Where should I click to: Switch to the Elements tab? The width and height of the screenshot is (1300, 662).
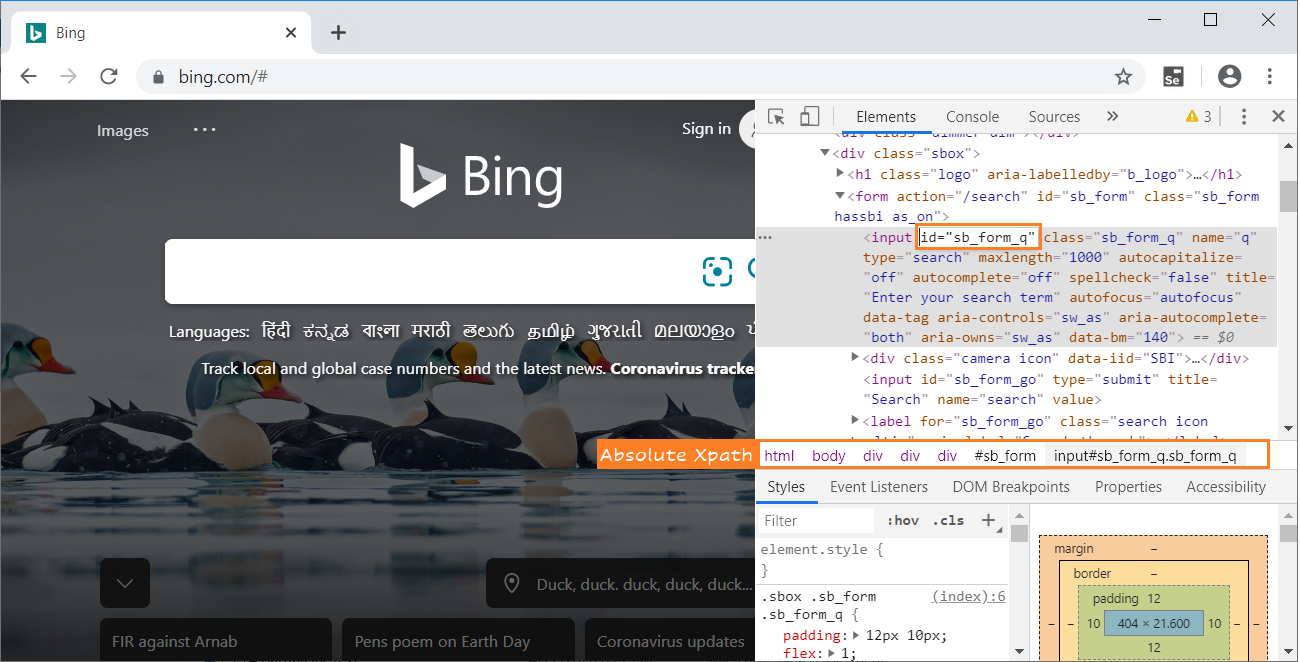click(x=886, y=117)
